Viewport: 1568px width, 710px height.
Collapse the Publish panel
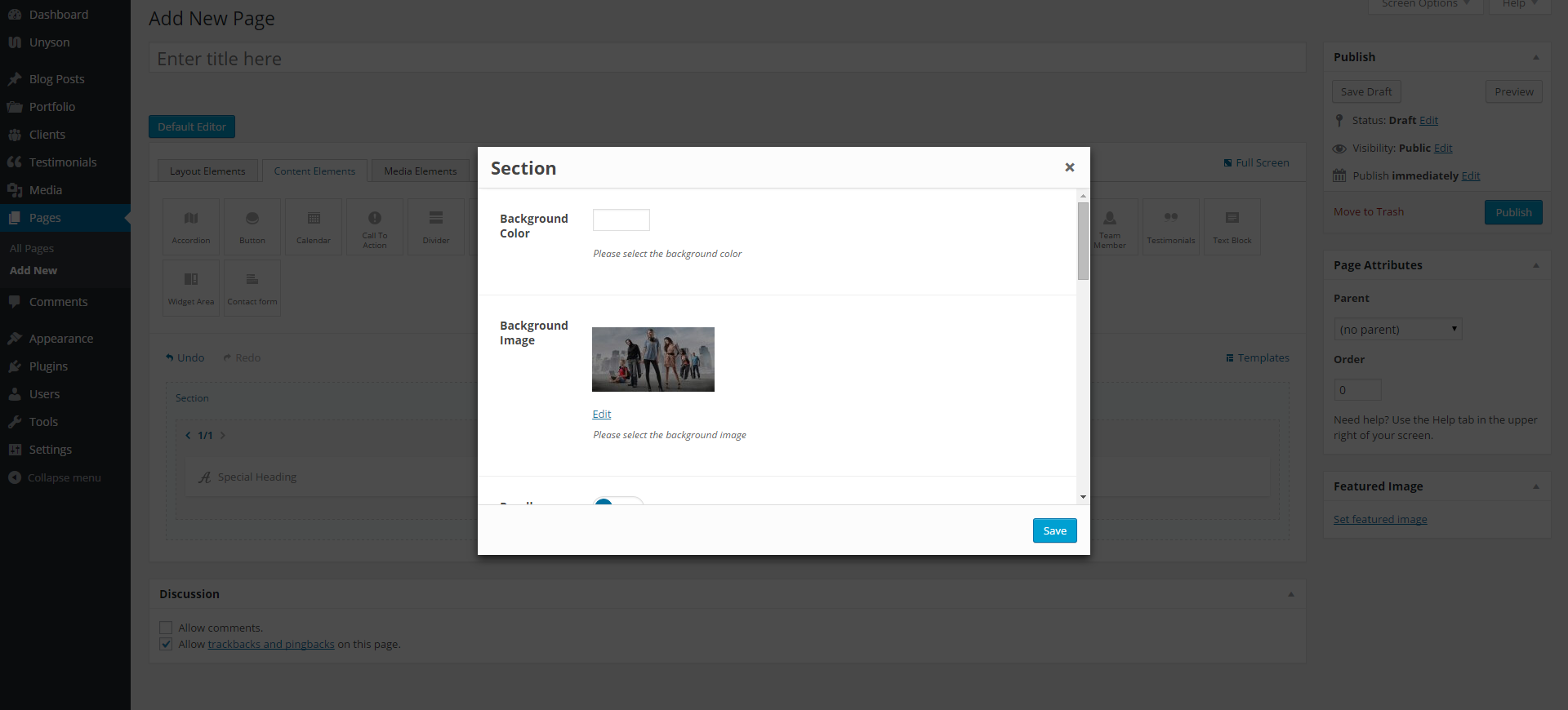tap(1535, 57)
